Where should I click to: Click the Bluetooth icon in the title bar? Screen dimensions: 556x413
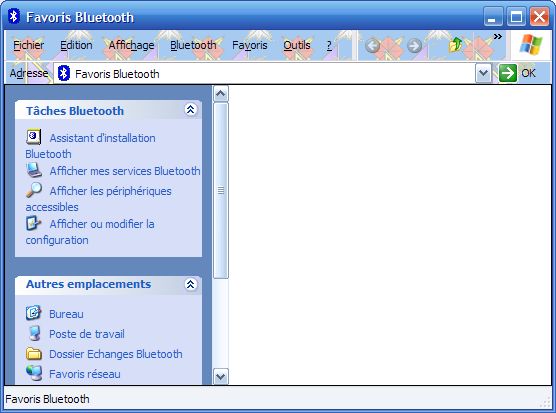14,16
